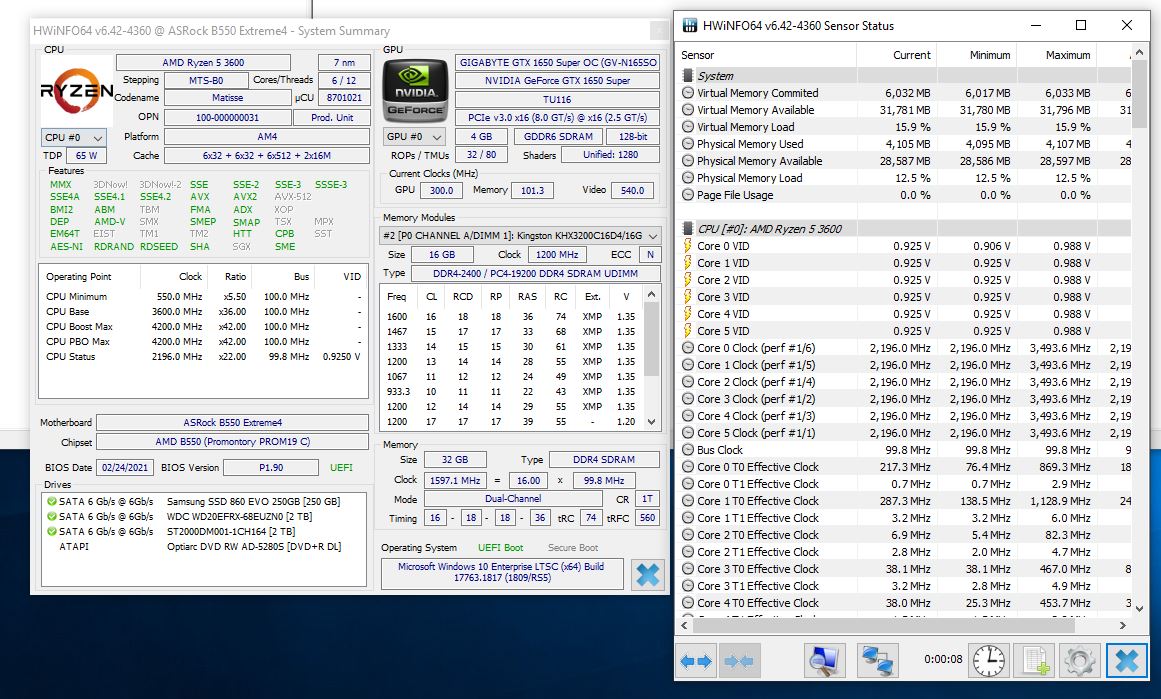The height and width of the screenshot is (699, 1161).
Task: Select Virtual Memory Available row
Action: [x=904, y=110]
